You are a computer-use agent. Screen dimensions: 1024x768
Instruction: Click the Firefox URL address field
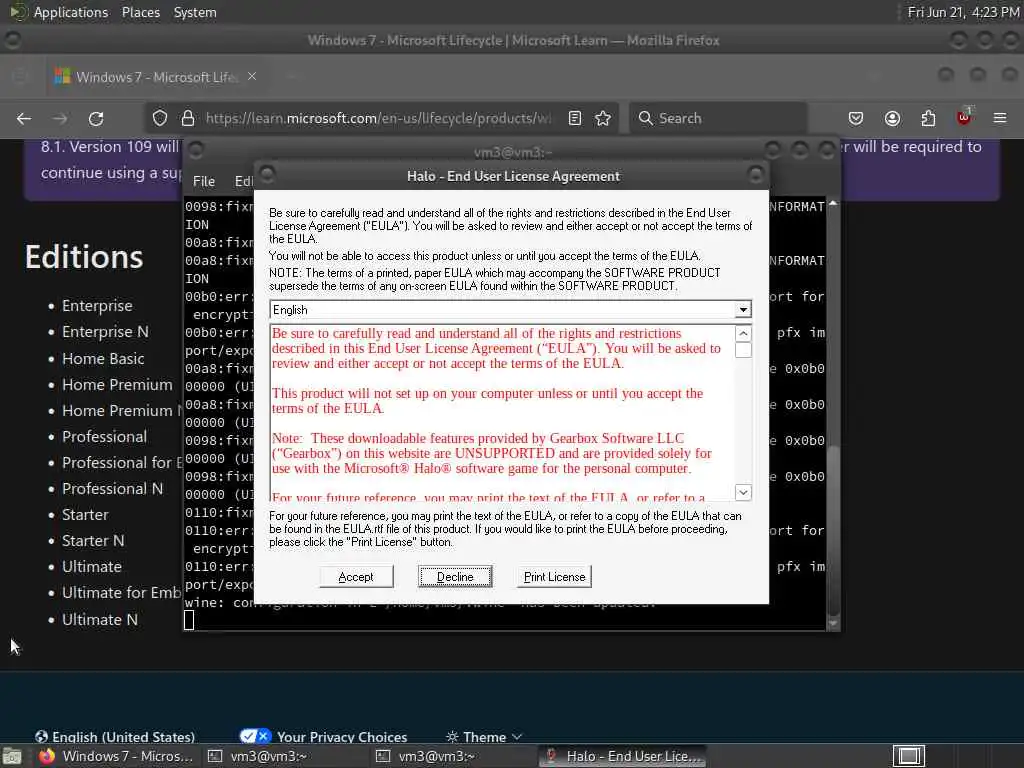[x=379, y=118]
